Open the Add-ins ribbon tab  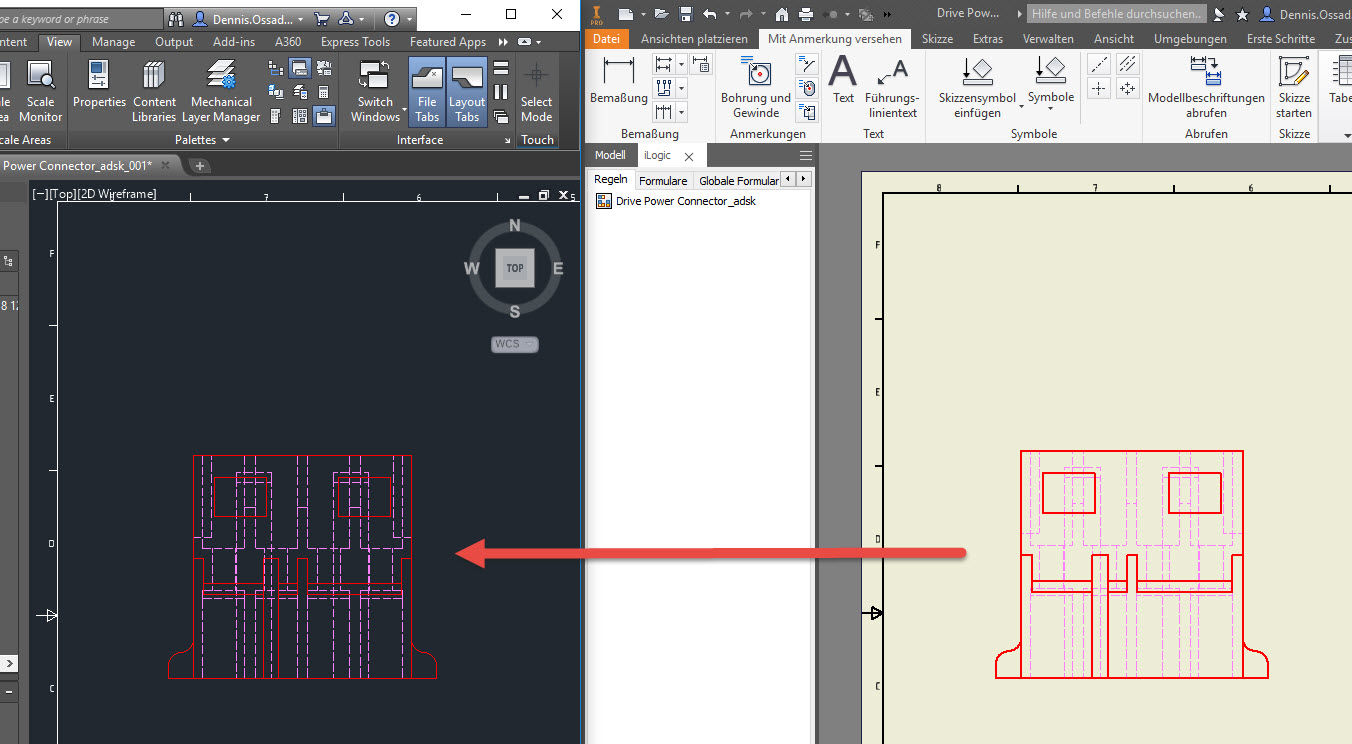[234, 42]
